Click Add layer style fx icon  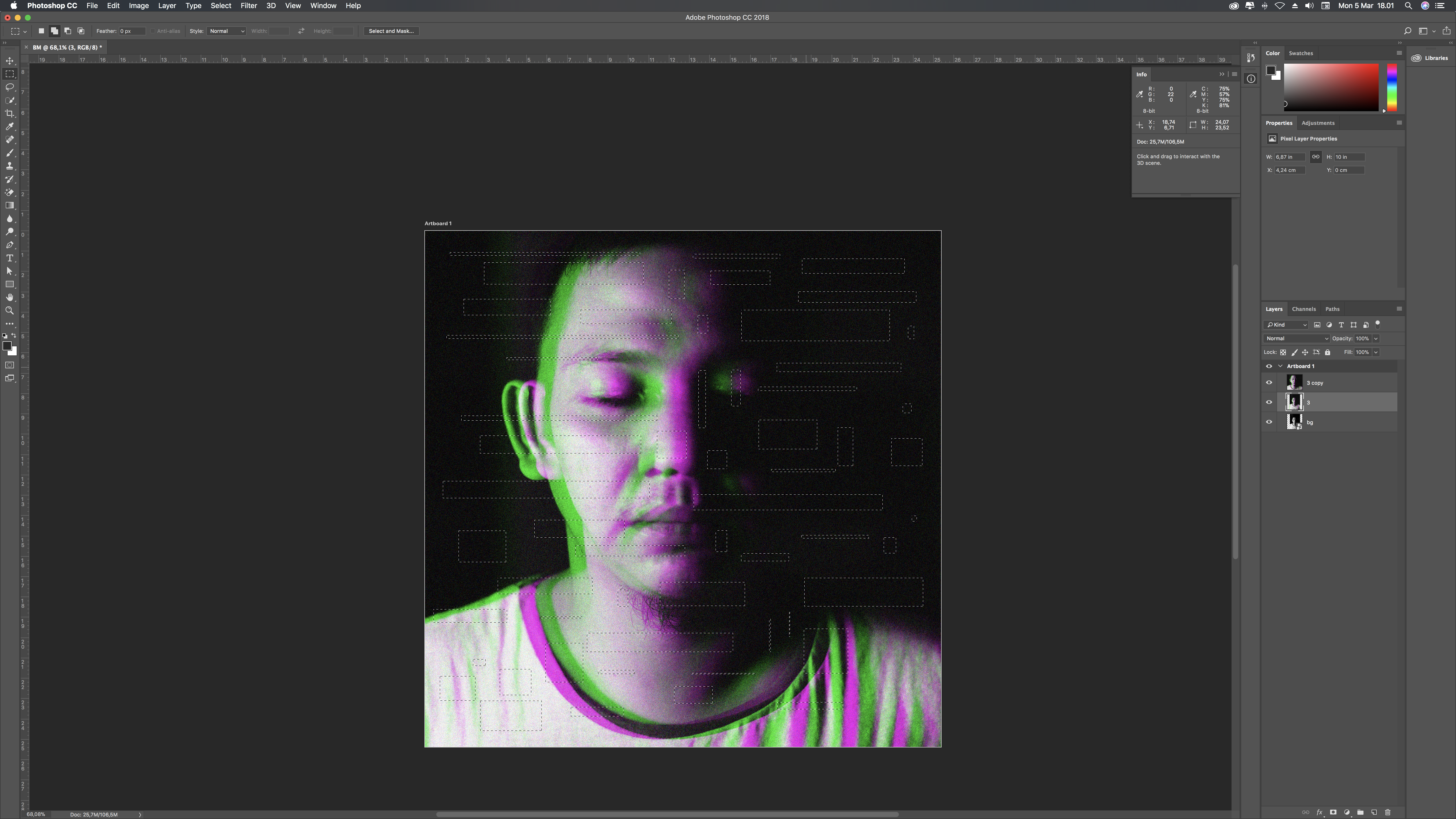click(x=1319, y=812)
